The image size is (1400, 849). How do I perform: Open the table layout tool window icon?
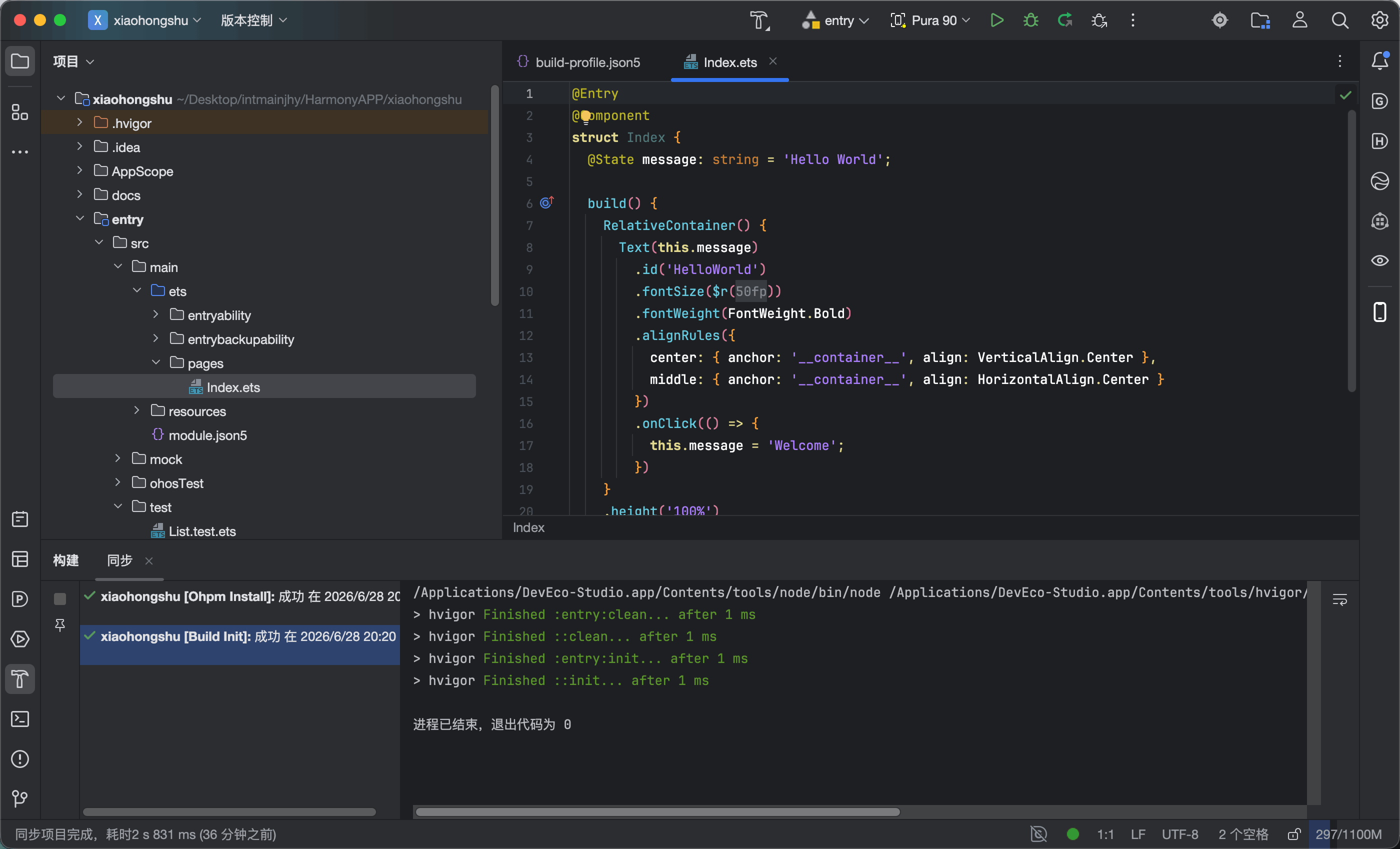click(20, 559)
